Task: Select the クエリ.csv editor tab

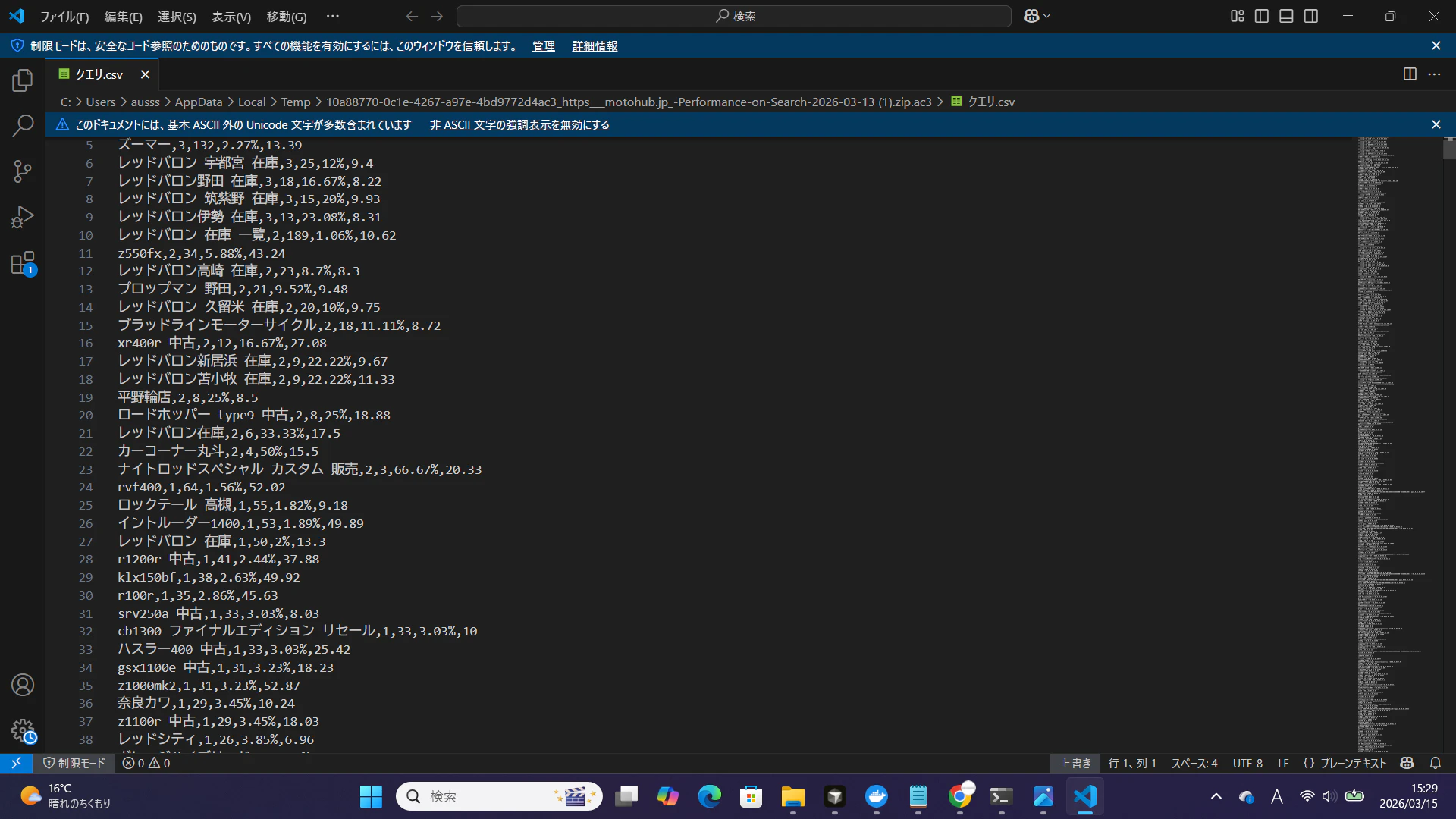Action: tap(102, 74)
